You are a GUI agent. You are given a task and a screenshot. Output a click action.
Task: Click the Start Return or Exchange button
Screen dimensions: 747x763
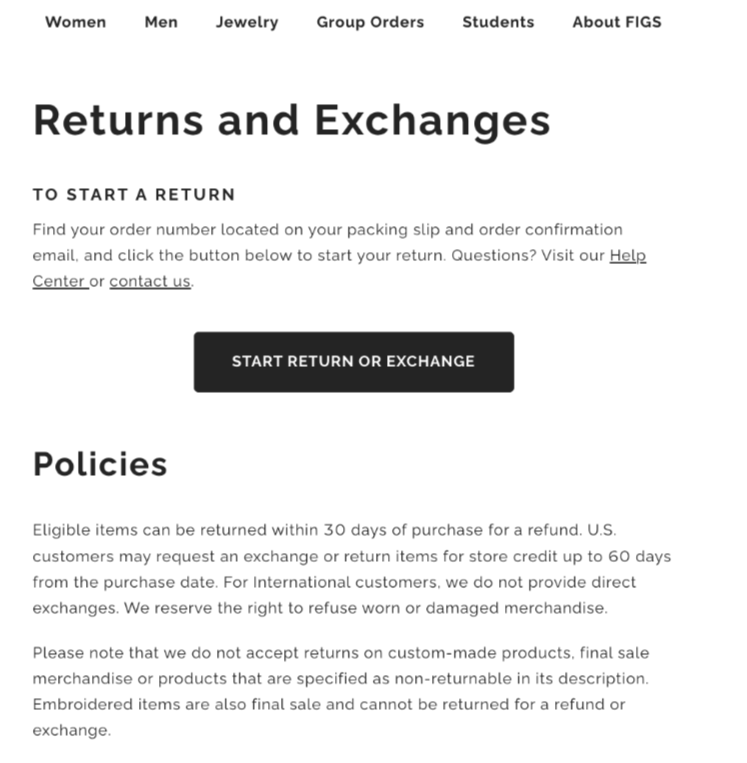[x=354, y=362]
